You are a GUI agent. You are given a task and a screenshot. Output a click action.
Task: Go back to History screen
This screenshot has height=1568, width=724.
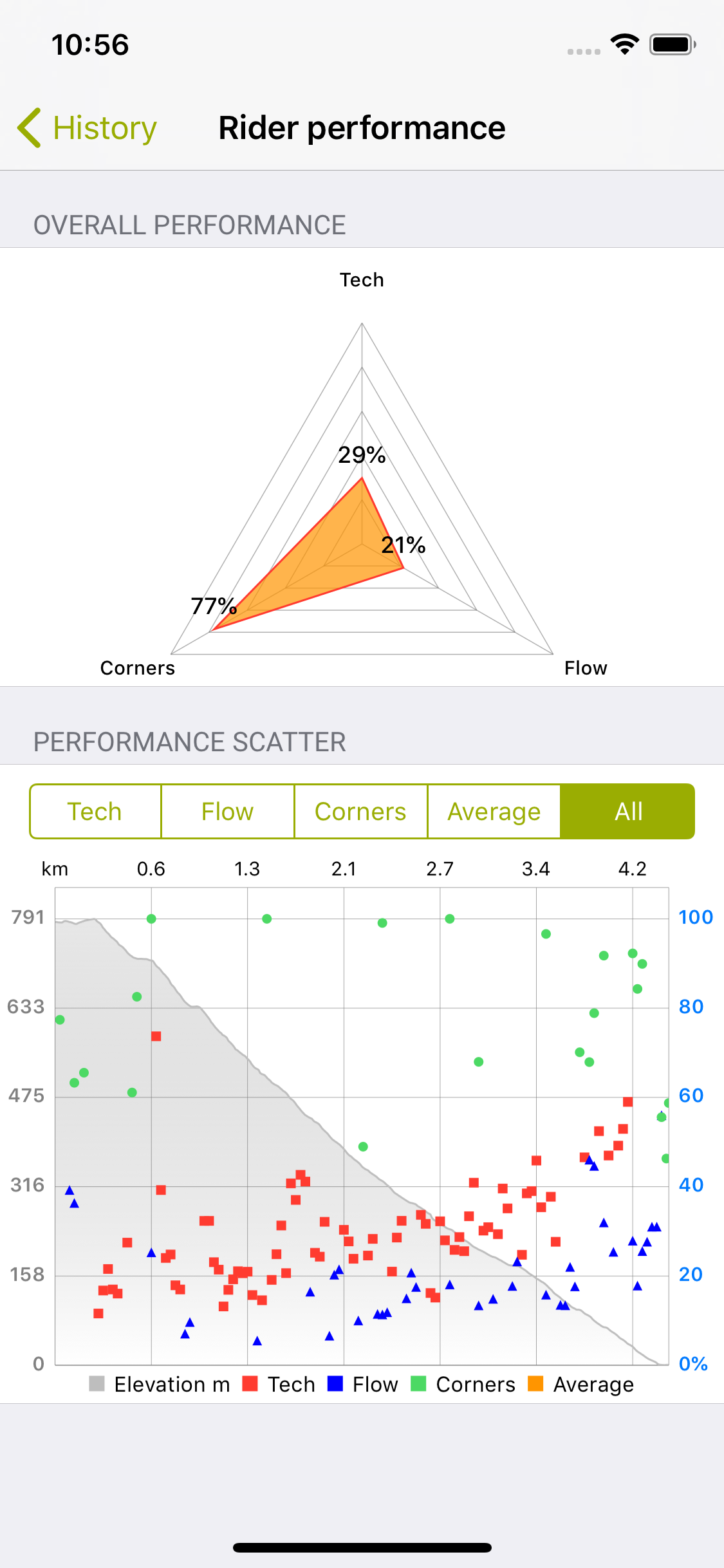point(104,127)
